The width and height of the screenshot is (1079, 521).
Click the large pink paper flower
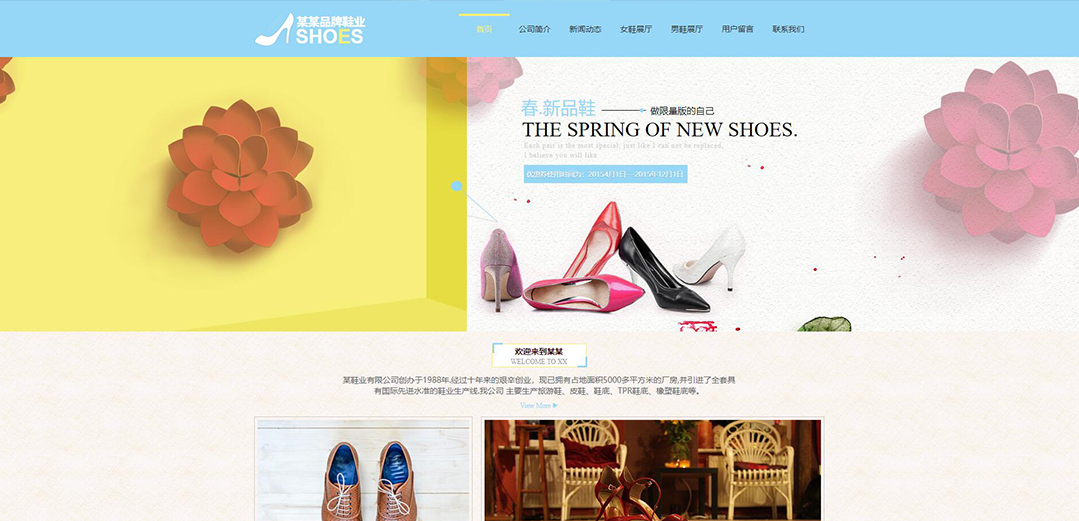coord(1001,151)
